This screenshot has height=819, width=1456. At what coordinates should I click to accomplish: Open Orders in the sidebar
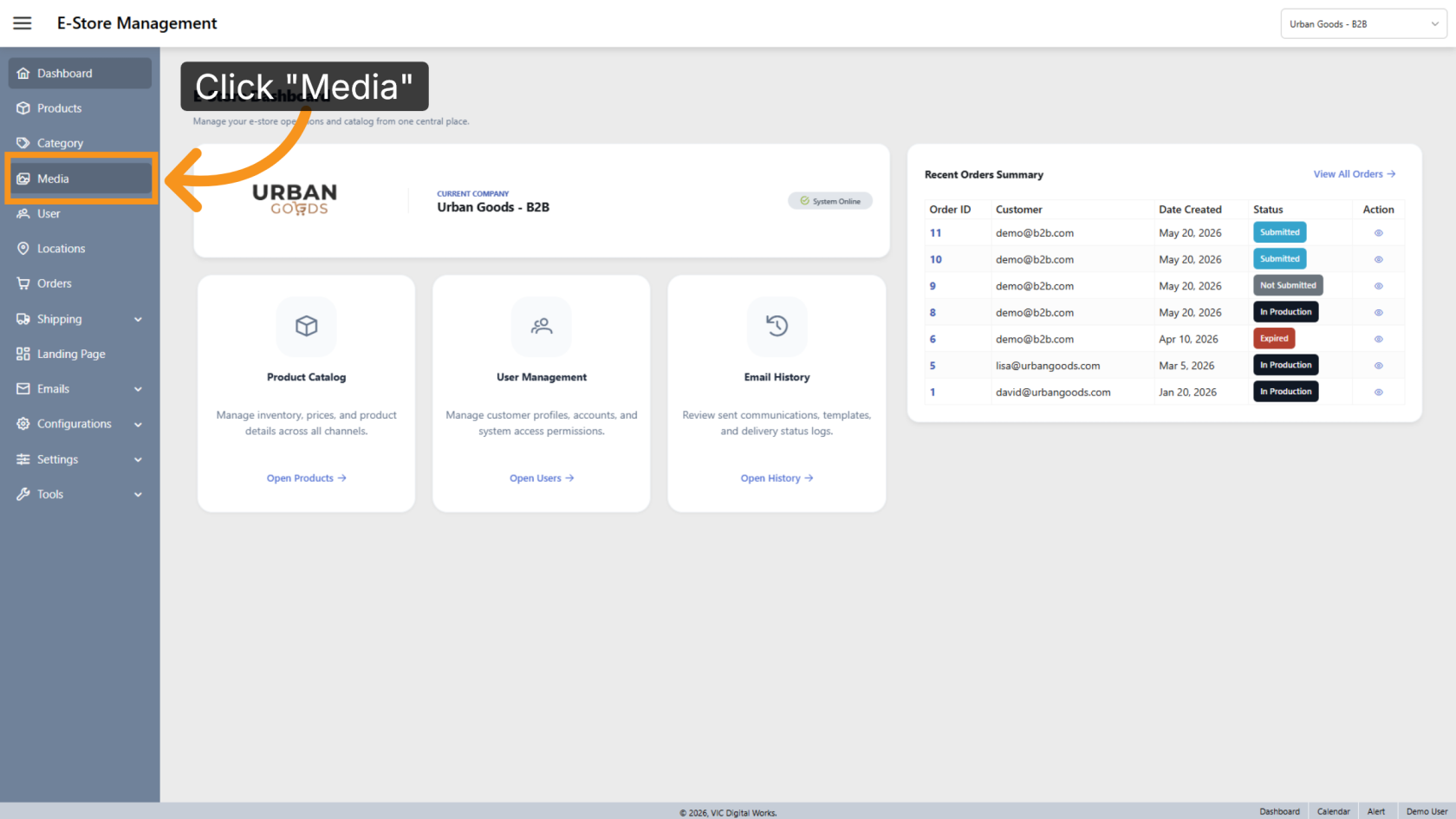(80, 283)
